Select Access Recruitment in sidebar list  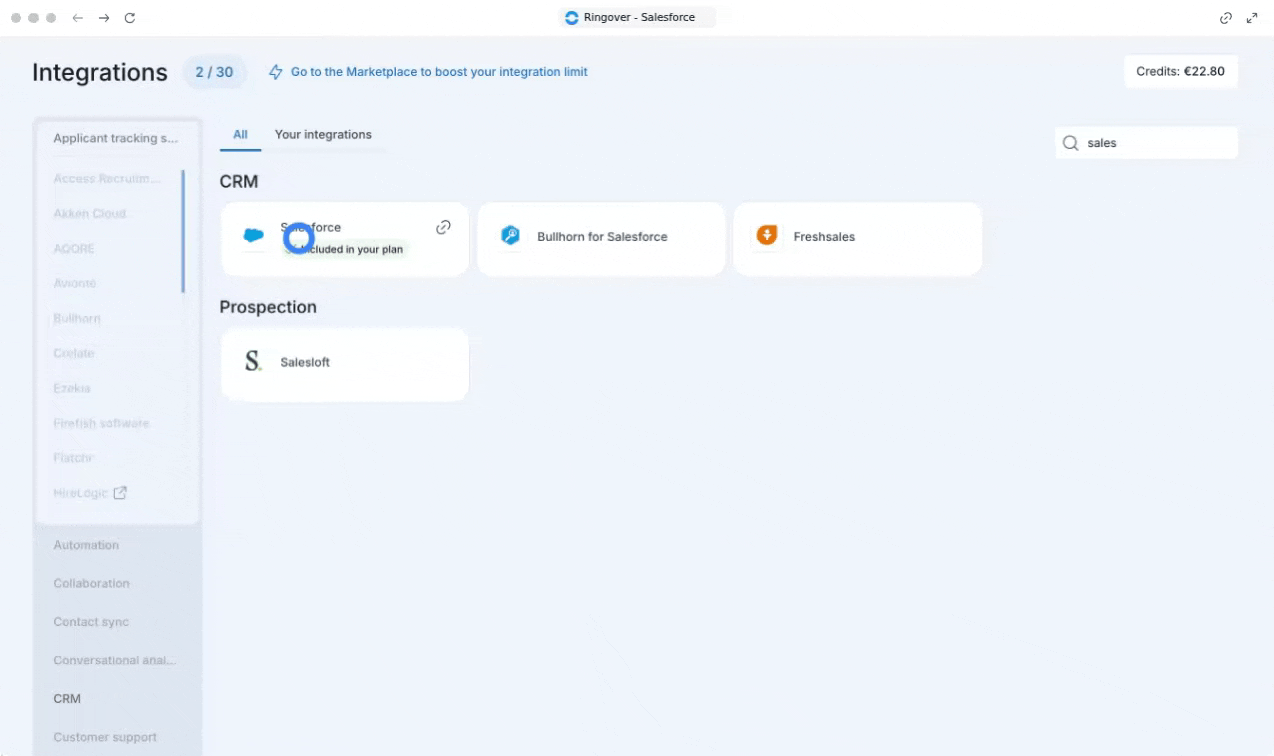pyautogui.click(x=107, y=178)
